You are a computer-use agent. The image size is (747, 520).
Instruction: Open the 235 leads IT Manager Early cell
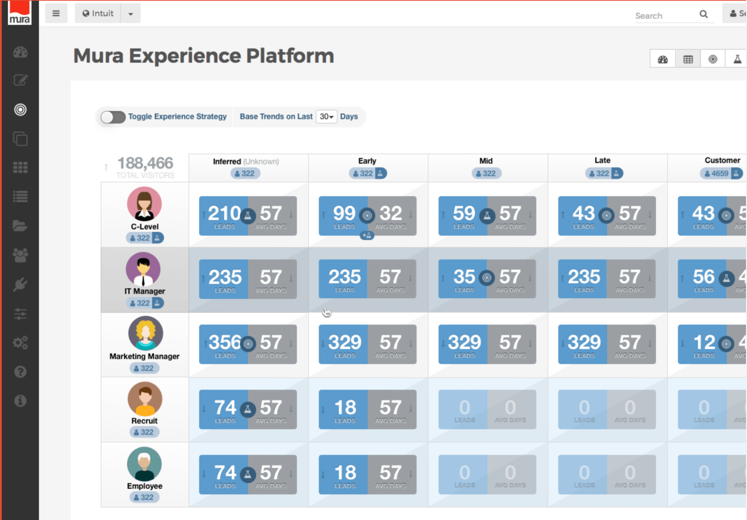pyautogui.click(x=367, y=279)
